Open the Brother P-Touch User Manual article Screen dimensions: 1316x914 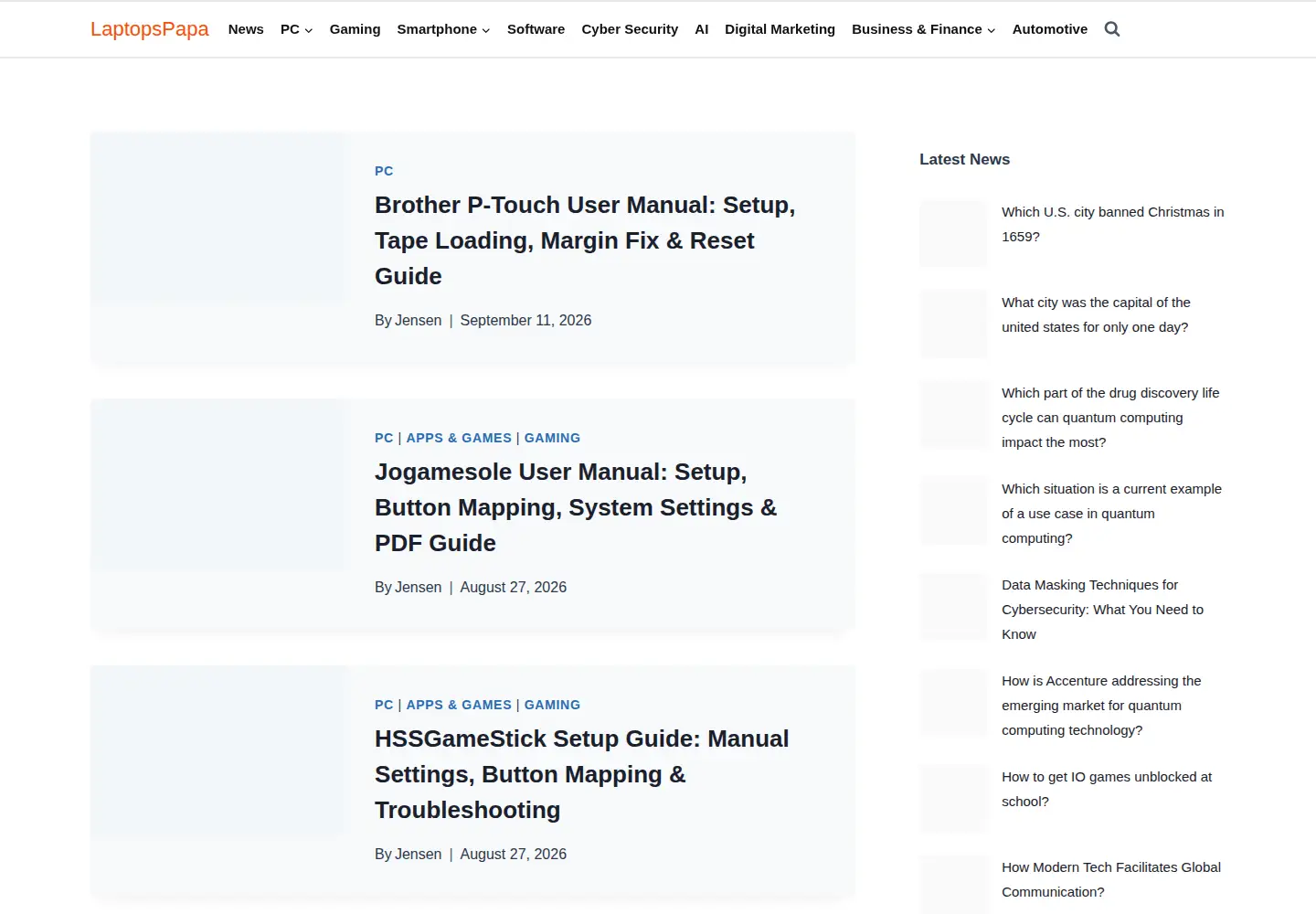[x=585, y=240]
